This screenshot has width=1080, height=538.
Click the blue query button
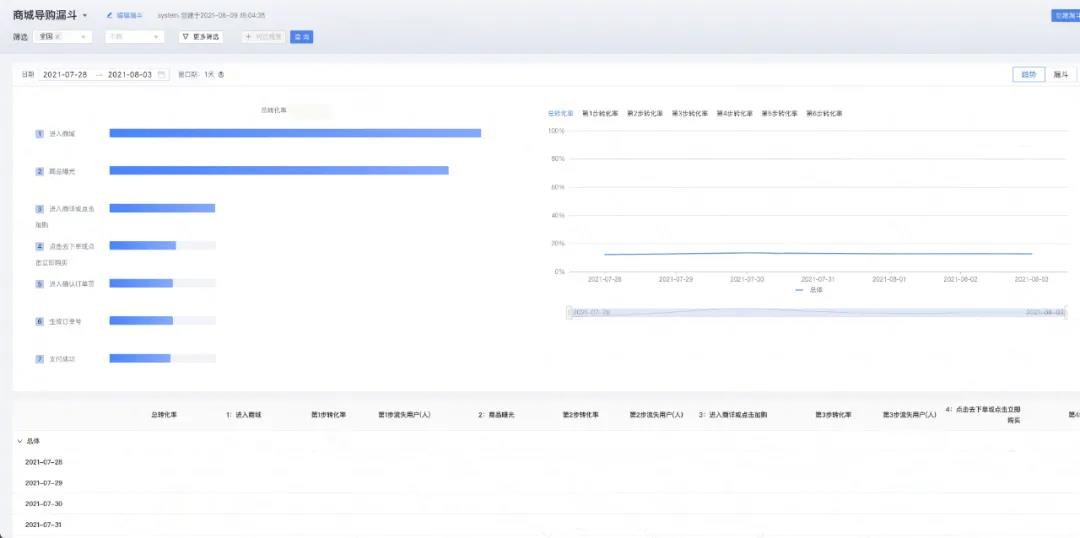[x=302, y=37]
